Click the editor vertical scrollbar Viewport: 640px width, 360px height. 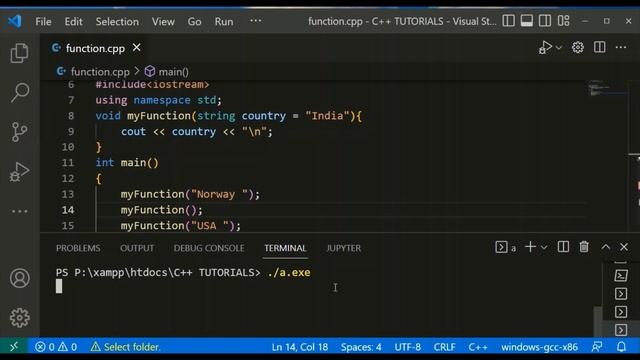634,156
